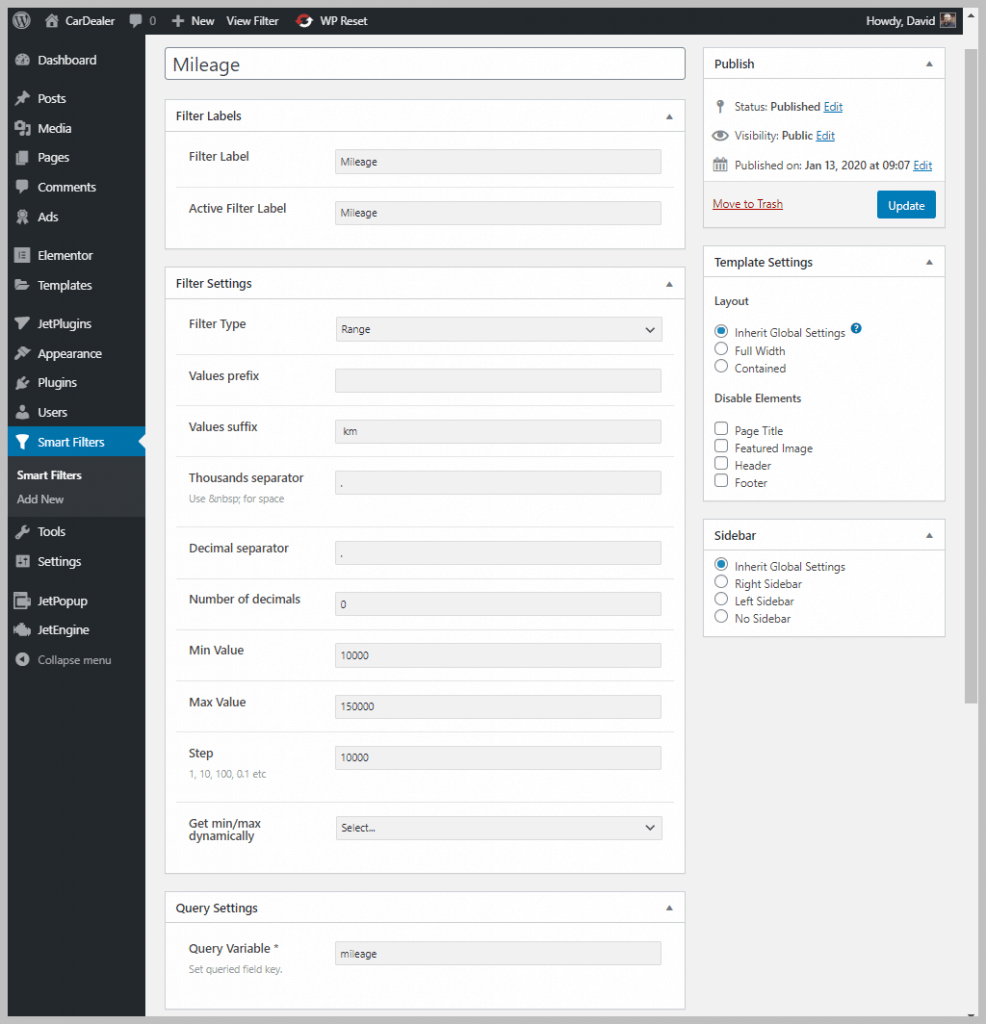Click the comments bubble icon in admin bar
The height and width of the screenshot is (1024, 986).
click(136, 20)
